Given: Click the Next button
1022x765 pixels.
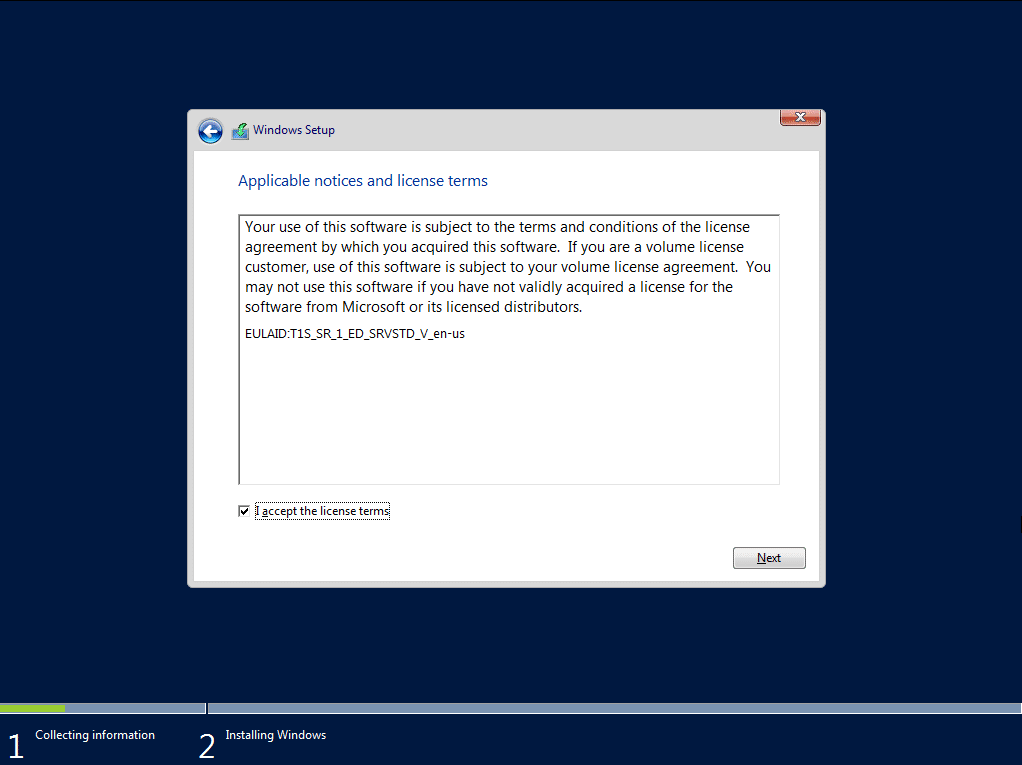Looking at the screenshot, I should [769, 558].
